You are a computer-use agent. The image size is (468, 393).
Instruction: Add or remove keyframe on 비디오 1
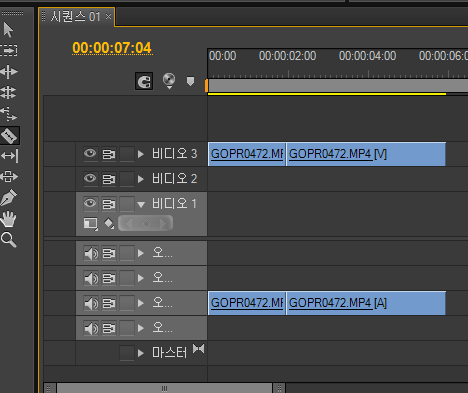(x=146, y=223)
